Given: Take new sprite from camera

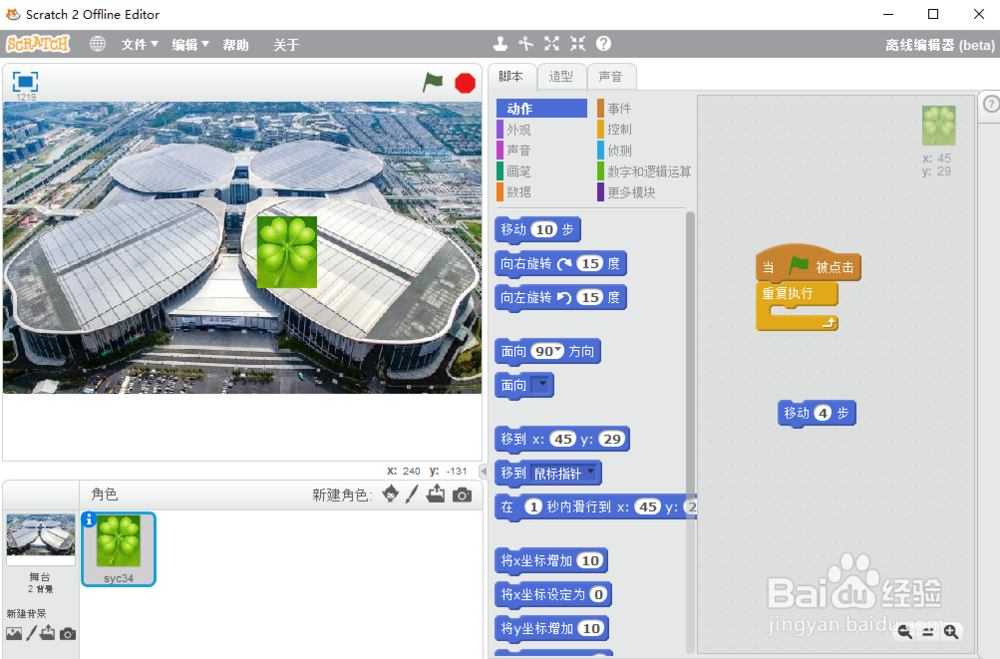Looking at the screenshot, I should [x=462, y=495].
